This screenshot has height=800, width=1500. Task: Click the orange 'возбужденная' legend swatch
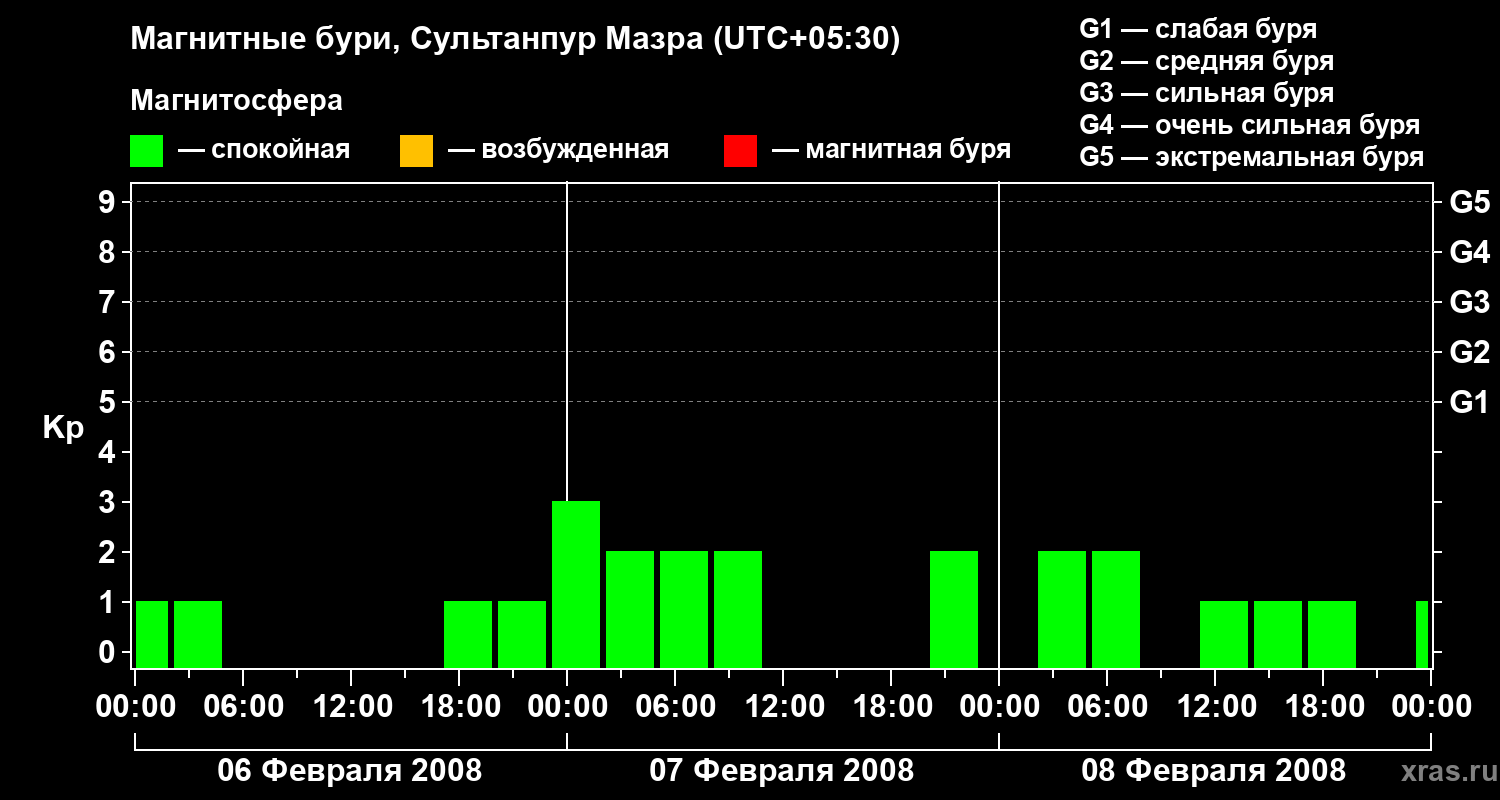(416, 151)
